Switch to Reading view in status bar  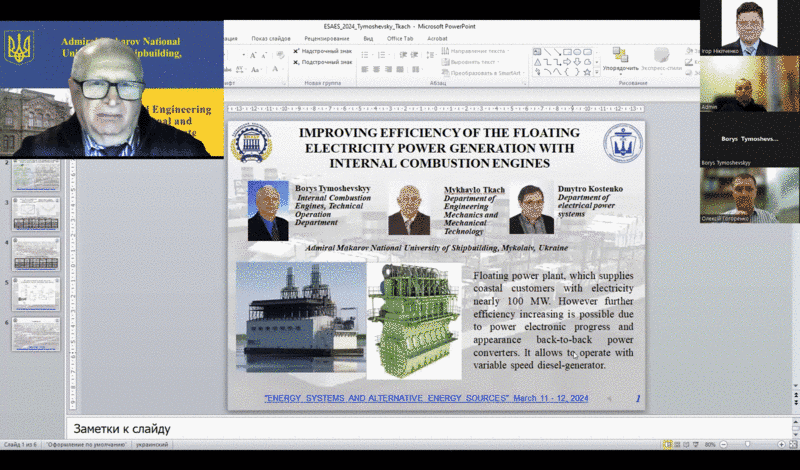click(x=686, y=444)
